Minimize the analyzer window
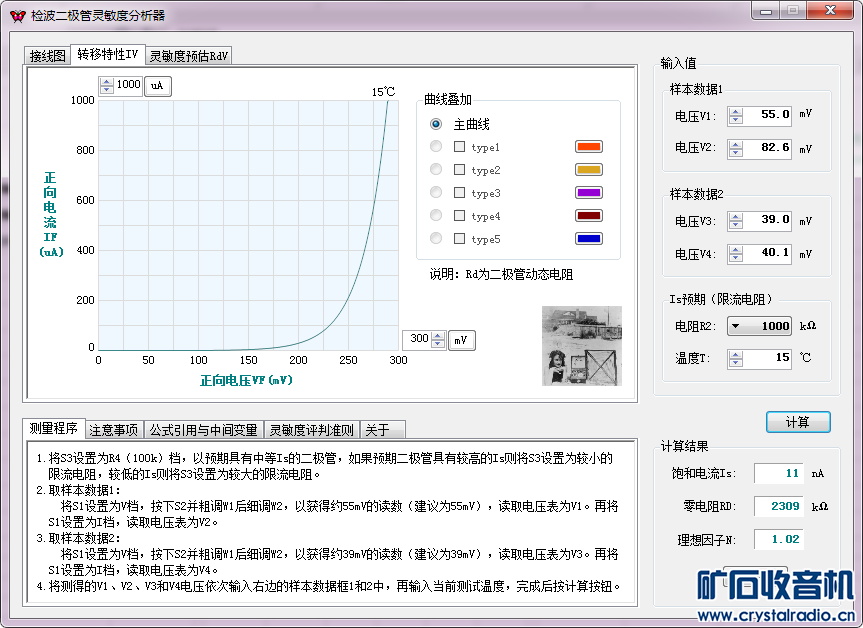863x628 pixels. [x=766, y=10]
